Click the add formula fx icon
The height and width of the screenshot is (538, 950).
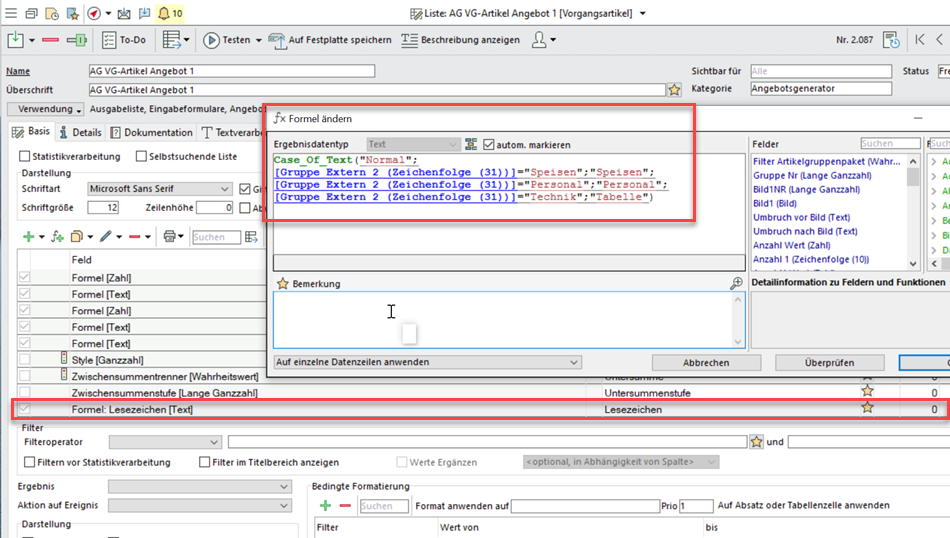pos(57,237)
